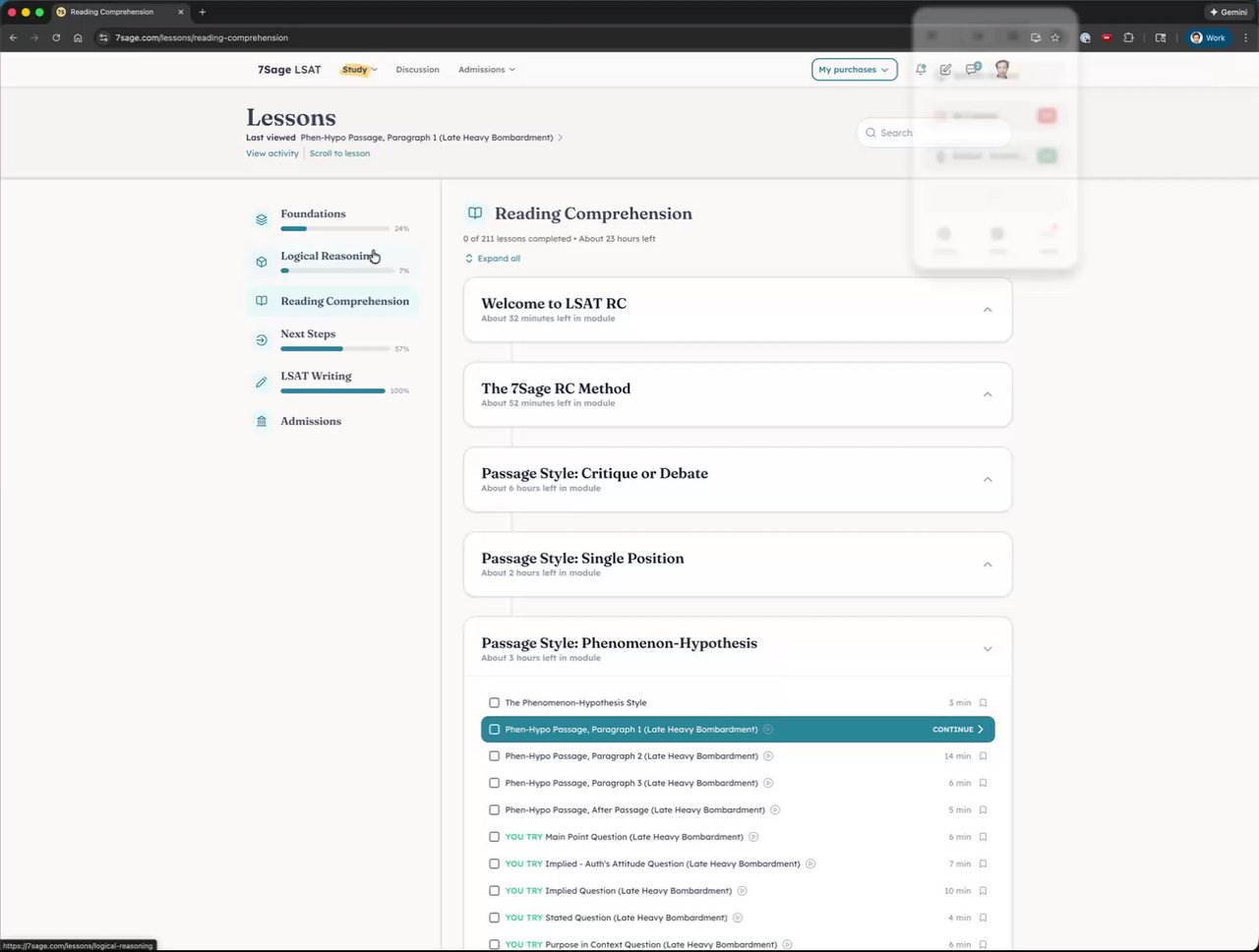The width and height of the screenshot is (1259, 952).
Task: Reload the page with browser refresh icon
Action: [x=56, y=37]
